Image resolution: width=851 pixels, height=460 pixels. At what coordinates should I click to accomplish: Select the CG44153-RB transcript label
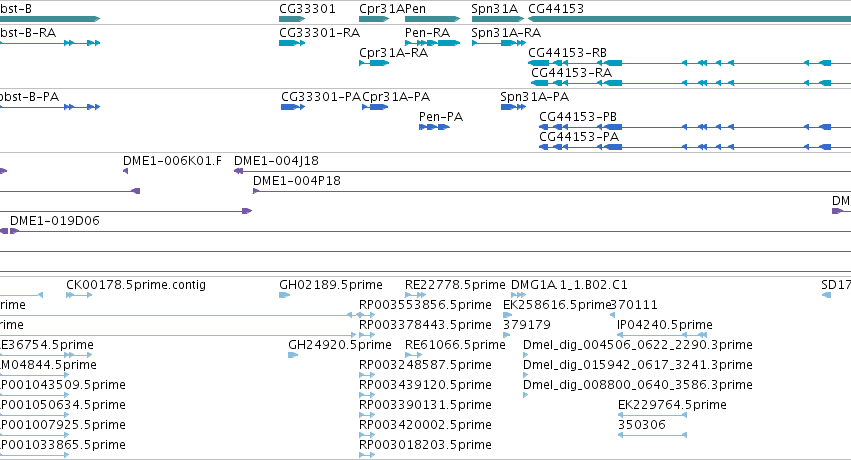[x=567, y=53]
